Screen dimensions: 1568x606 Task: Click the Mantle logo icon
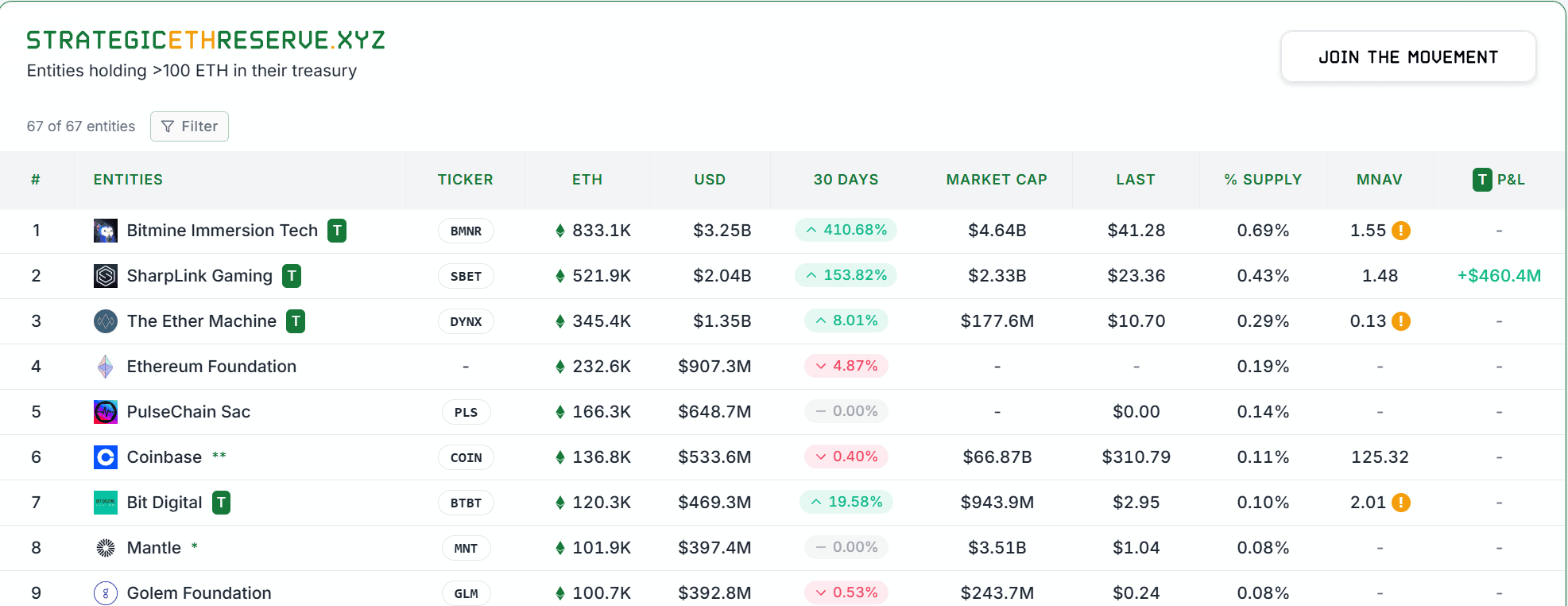click(x=106, y=548)
